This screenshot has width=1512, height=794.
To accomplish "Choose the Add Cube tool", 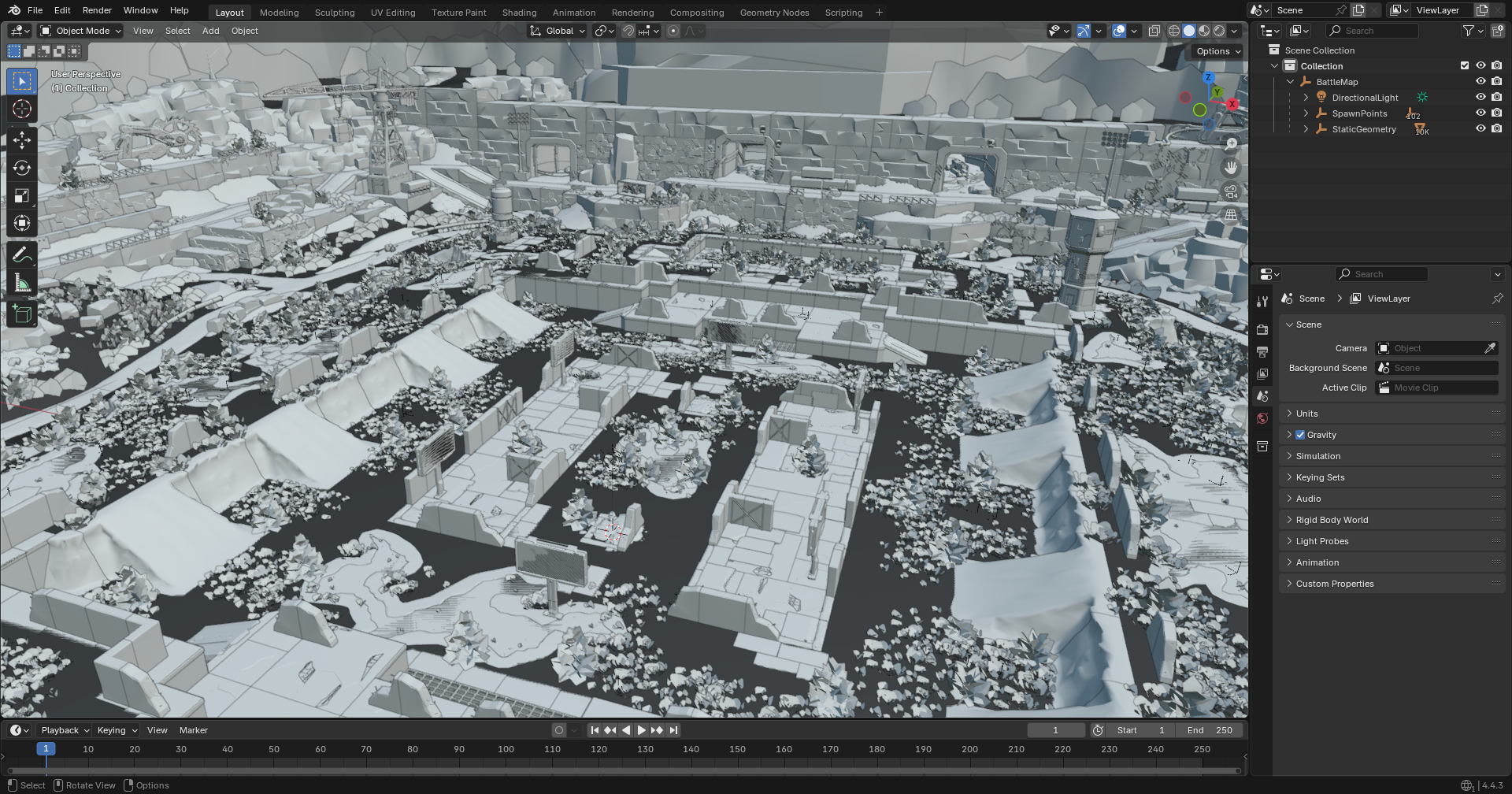I will coord(22,315).
